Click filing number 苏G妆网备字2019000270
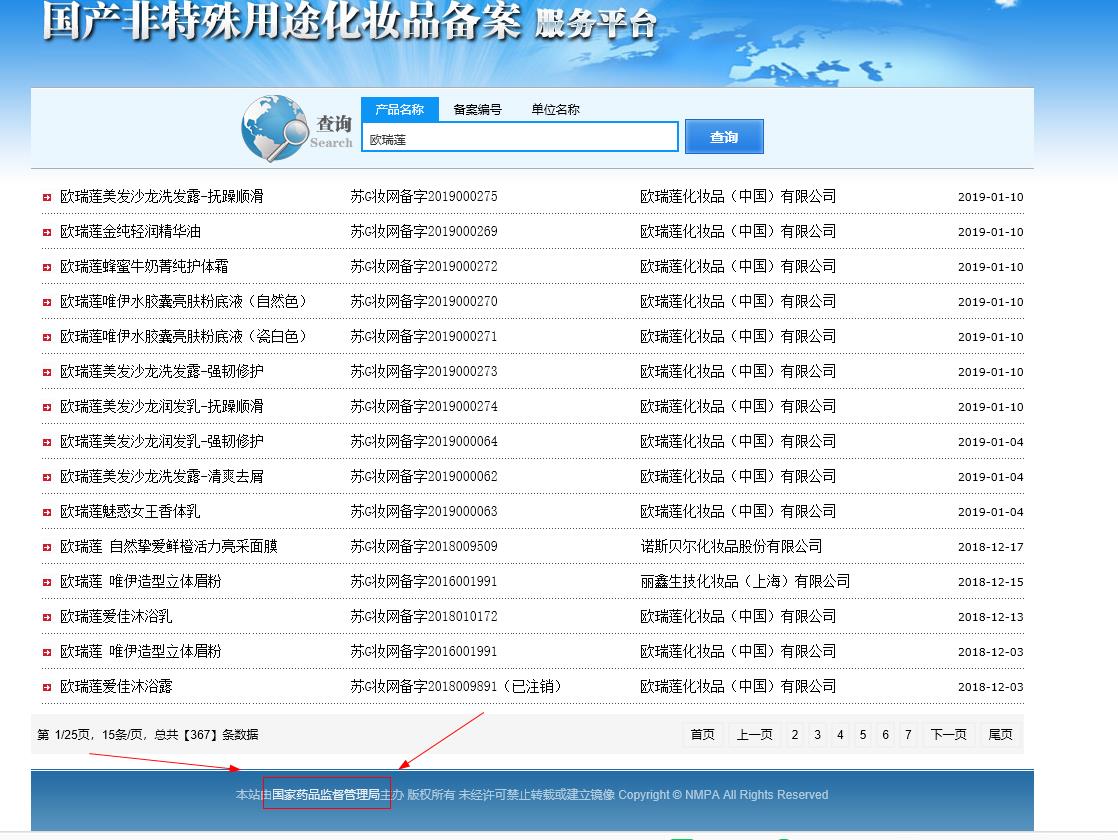The height and width of the screenshot is (840, 1118). 424,301
